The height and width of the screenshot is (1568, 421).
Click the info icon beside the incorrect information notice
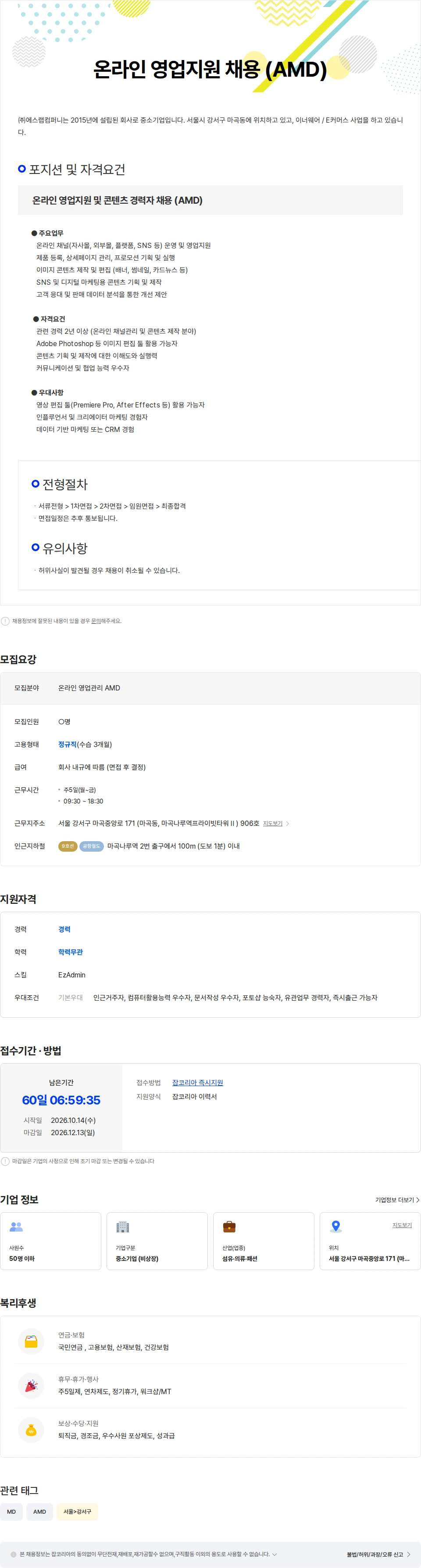(6, 621)
